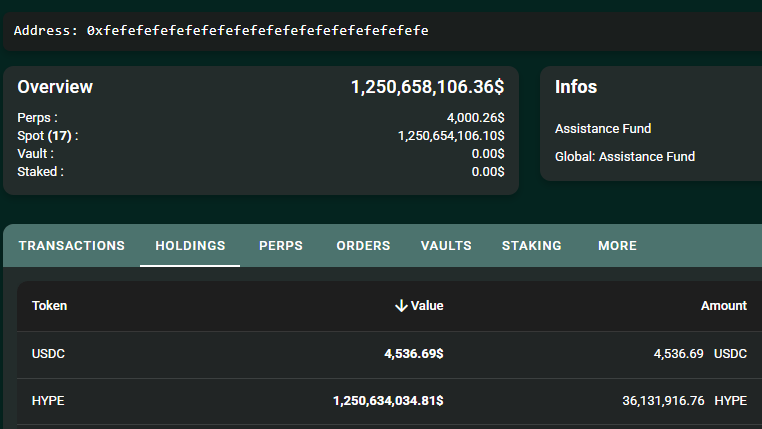Image resolution: width=762 pixels, height=429 pixels.
Task: Switch to the Transactions tab
Action: [72, 246]
